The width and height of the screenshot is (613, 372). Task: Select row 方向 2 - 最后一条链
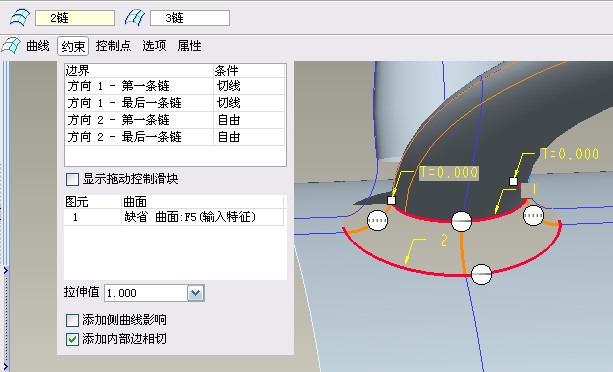[175, 137]
